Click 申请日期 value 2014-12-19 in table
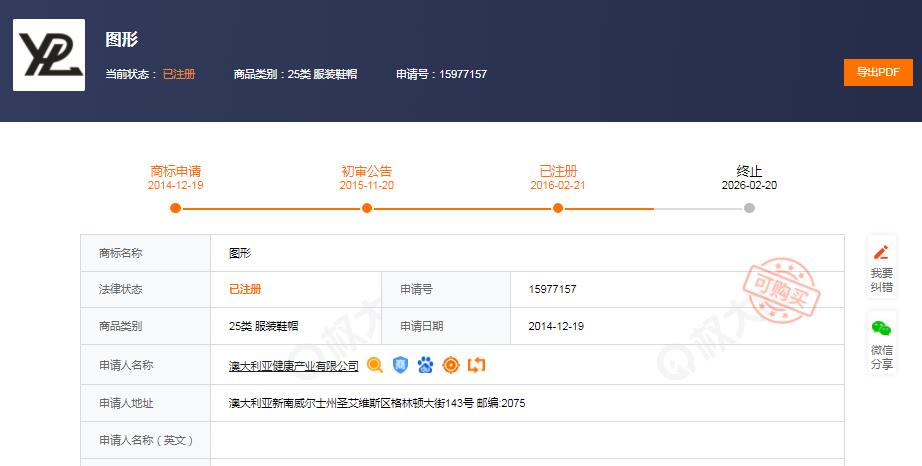 (x=556, y=326)
